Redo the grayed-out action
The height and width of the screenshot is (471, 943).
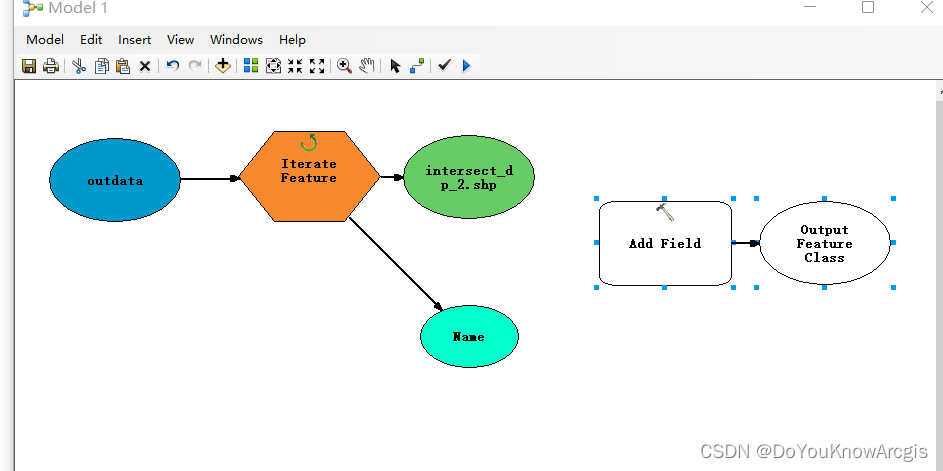tap(195, 66)
